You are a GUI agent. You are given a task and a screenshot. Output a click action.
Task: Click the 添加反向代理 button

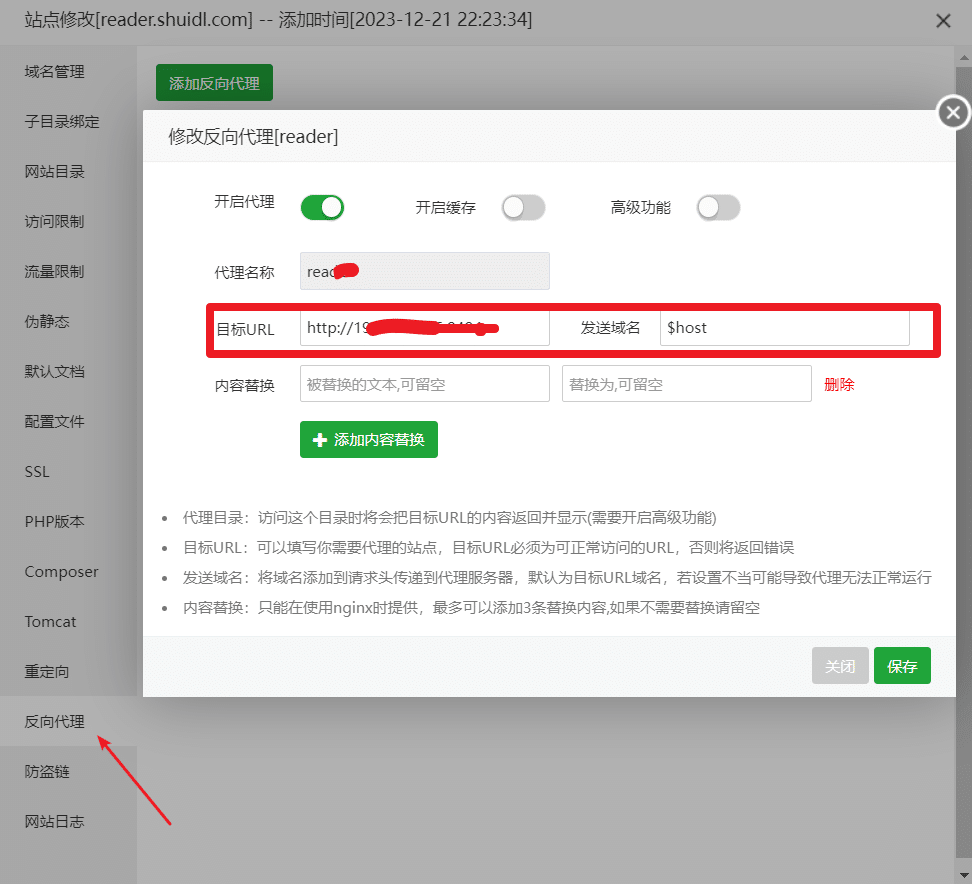tap(214, 82)
